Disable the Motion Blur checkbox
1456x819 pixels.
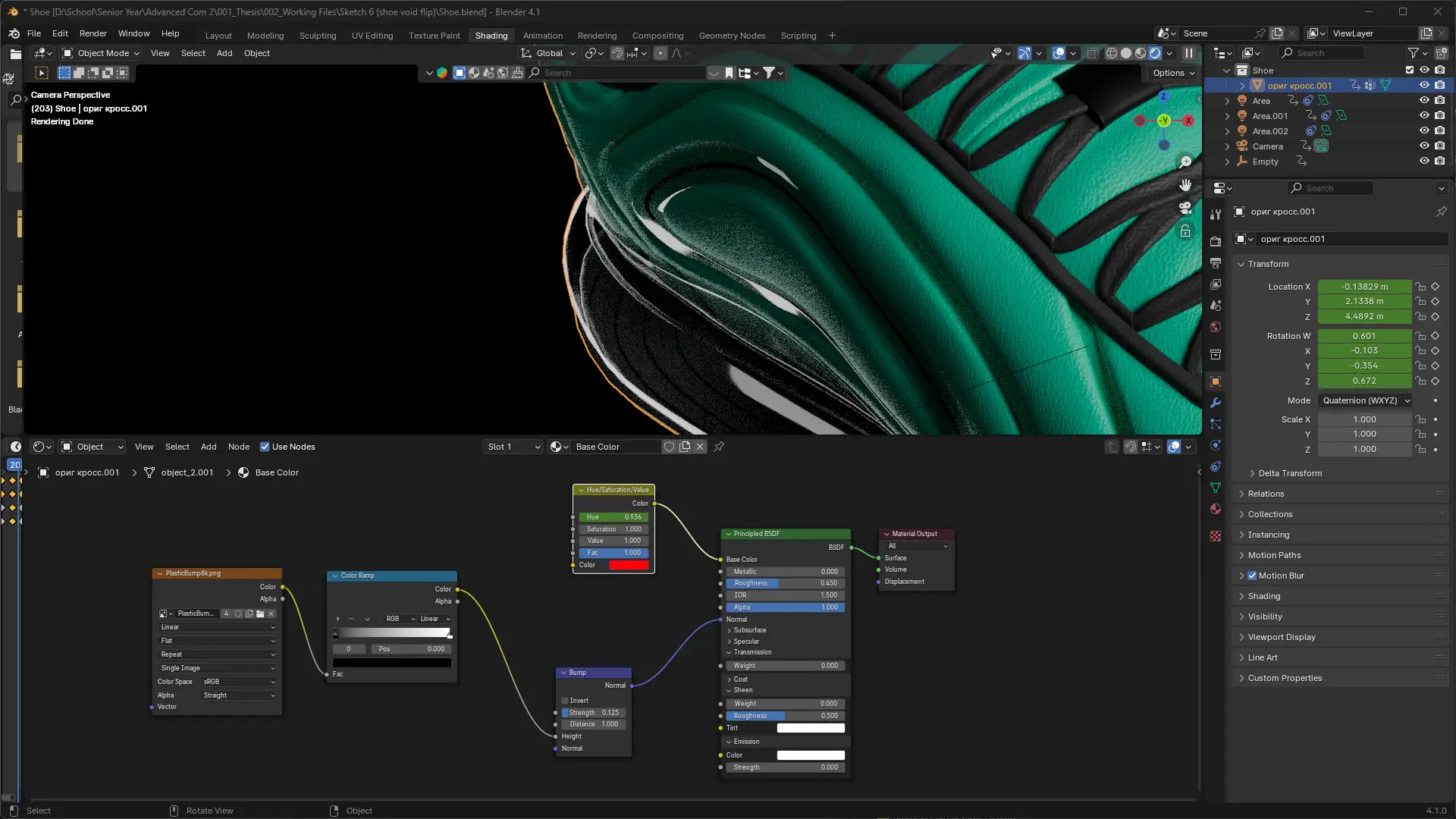(x=1252, y=576)
